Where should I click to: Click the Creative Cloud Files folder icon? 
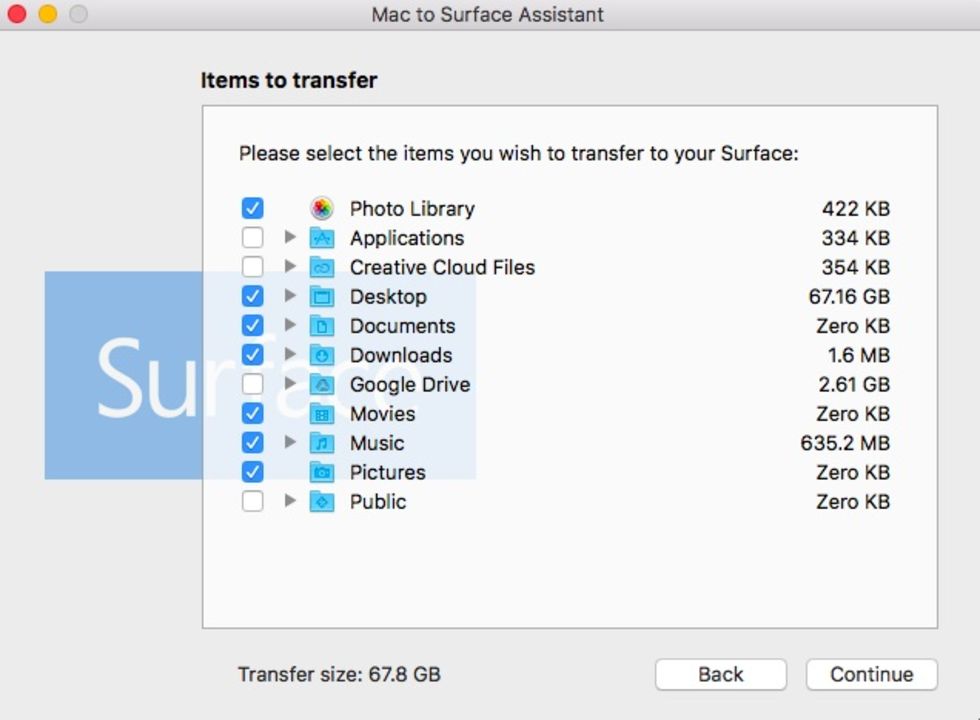coord(321,267)
